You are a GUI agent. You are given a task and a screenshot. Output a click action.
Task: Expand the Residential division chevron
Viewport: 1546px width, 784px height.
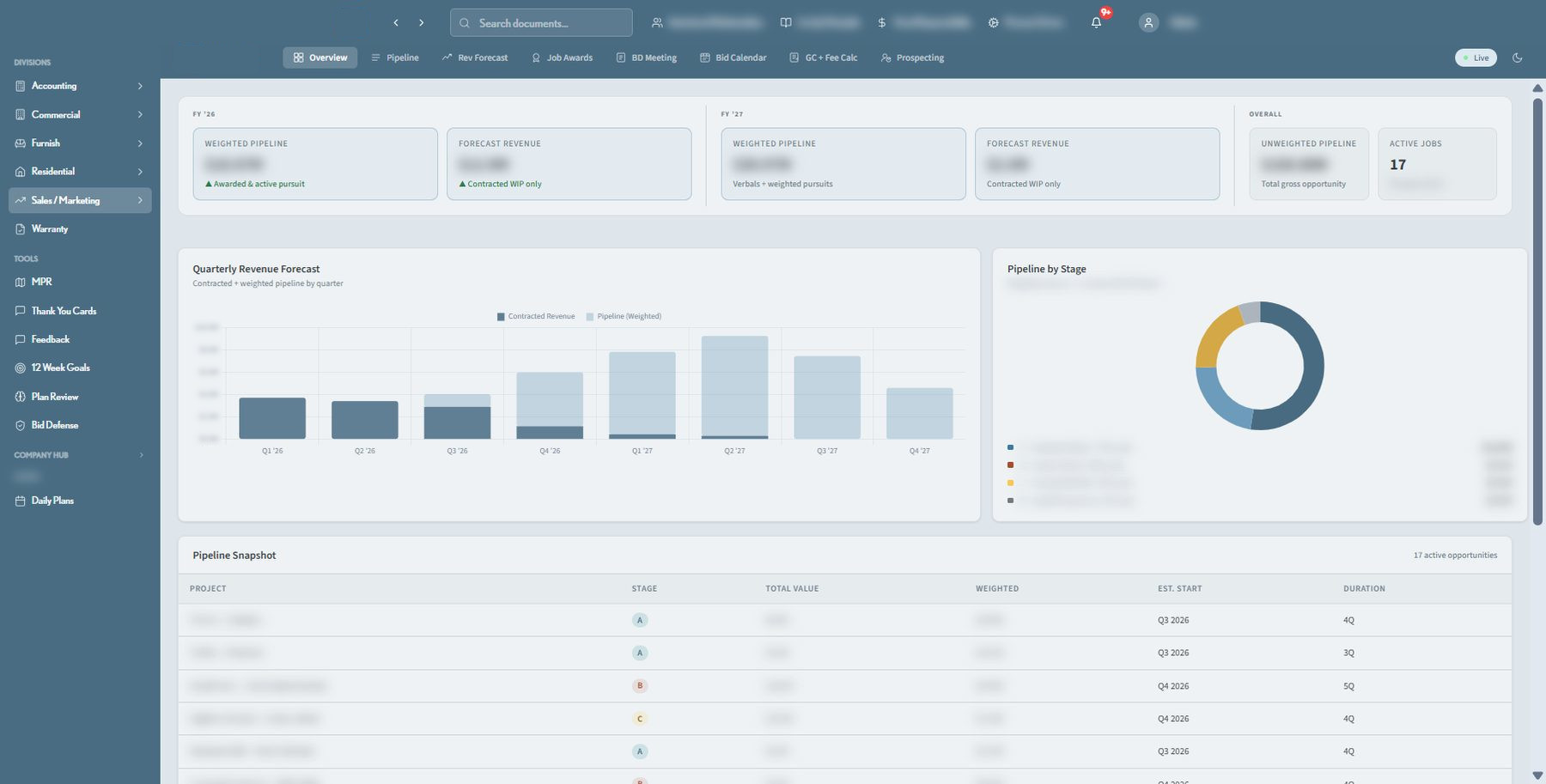[140, 172]
